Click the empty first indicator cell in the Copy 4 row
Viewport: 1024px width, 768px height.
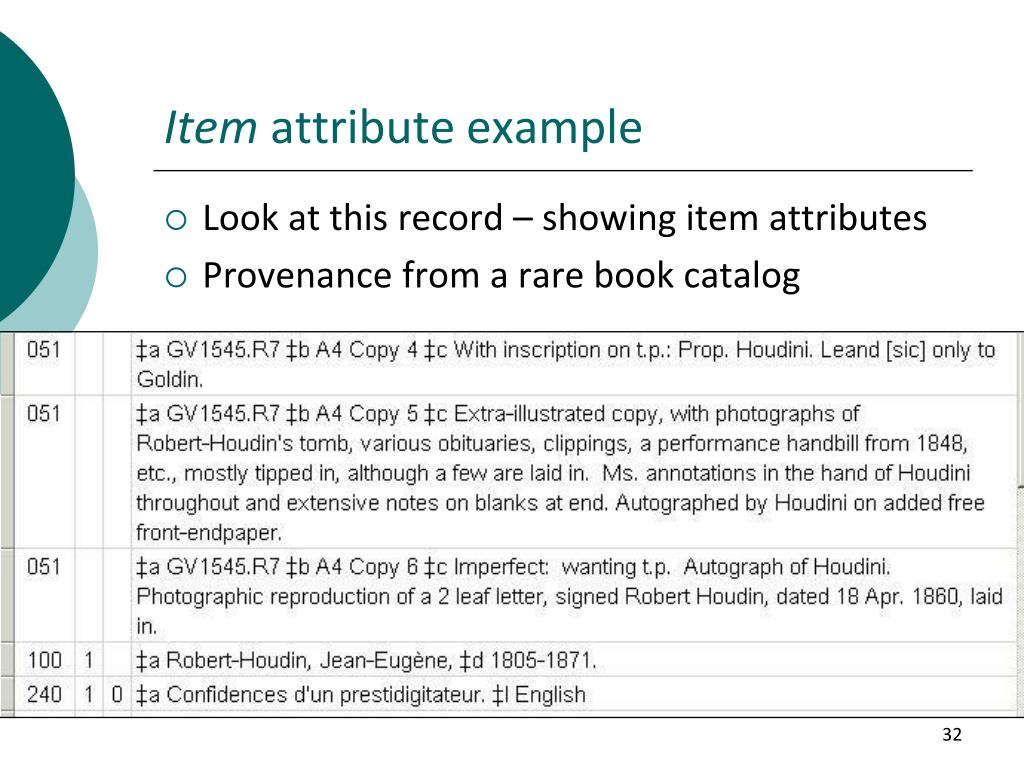pyautogui.click(x=89, y=362)
